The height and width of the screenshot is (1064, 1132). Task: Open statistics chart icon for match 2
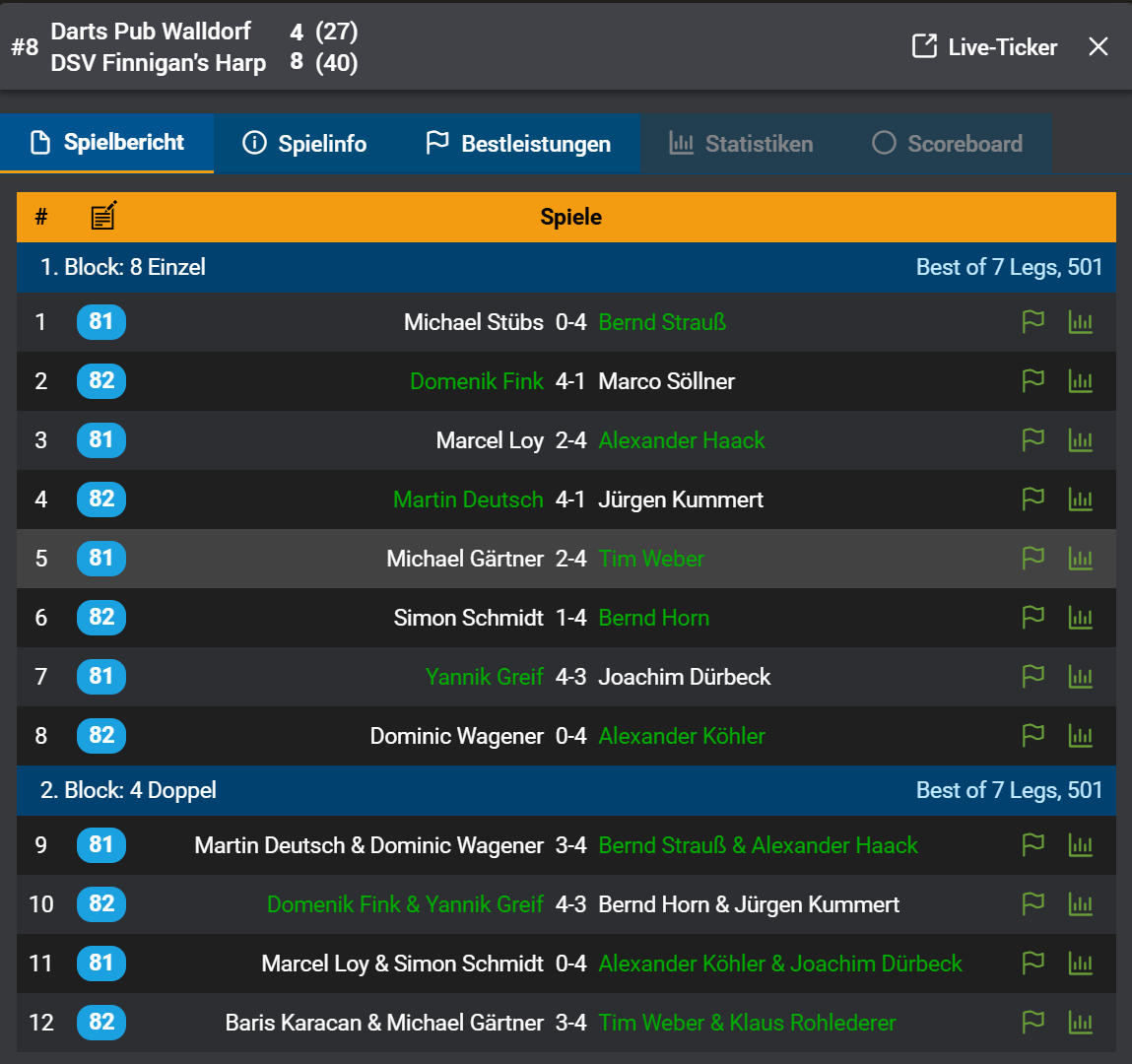[x=1081, y=381]
